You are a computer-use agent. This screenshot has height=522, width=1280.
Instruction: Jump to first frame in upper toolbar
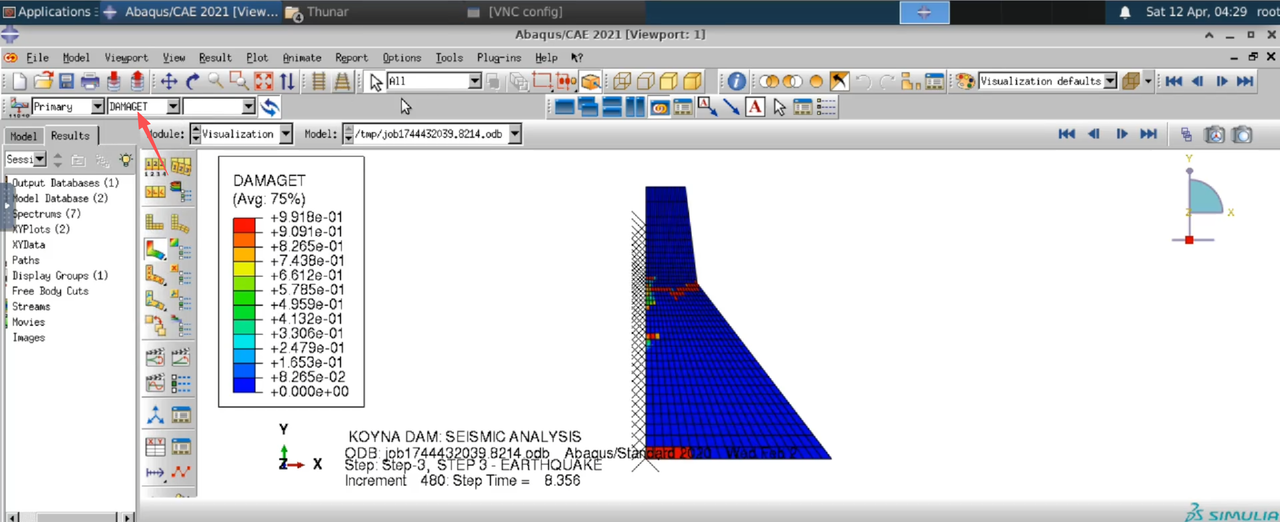click(1174, 81)
